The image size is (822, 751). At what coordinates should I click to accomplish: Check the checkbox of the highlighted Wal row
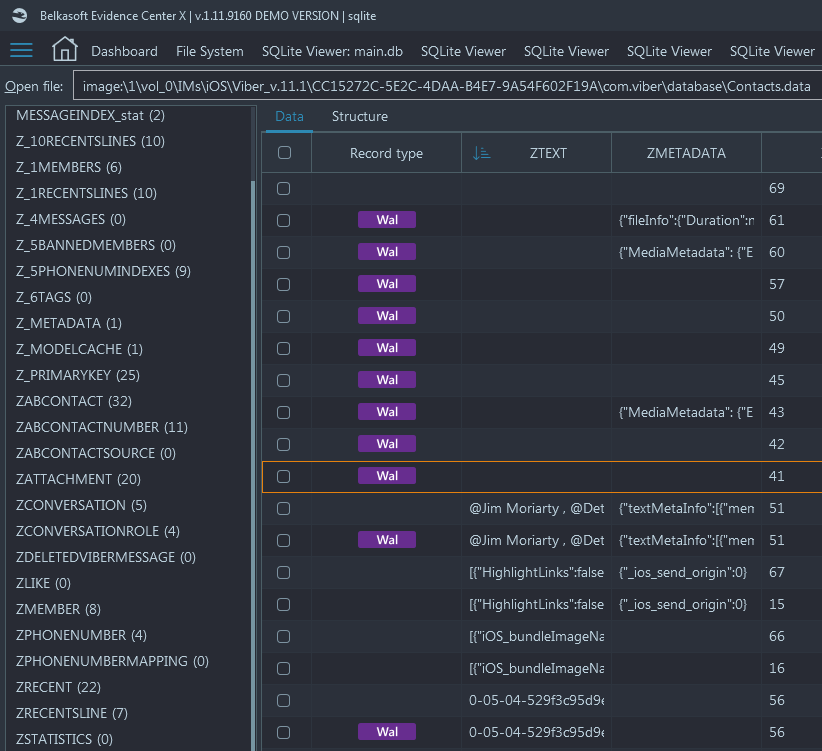pos(286,475)
